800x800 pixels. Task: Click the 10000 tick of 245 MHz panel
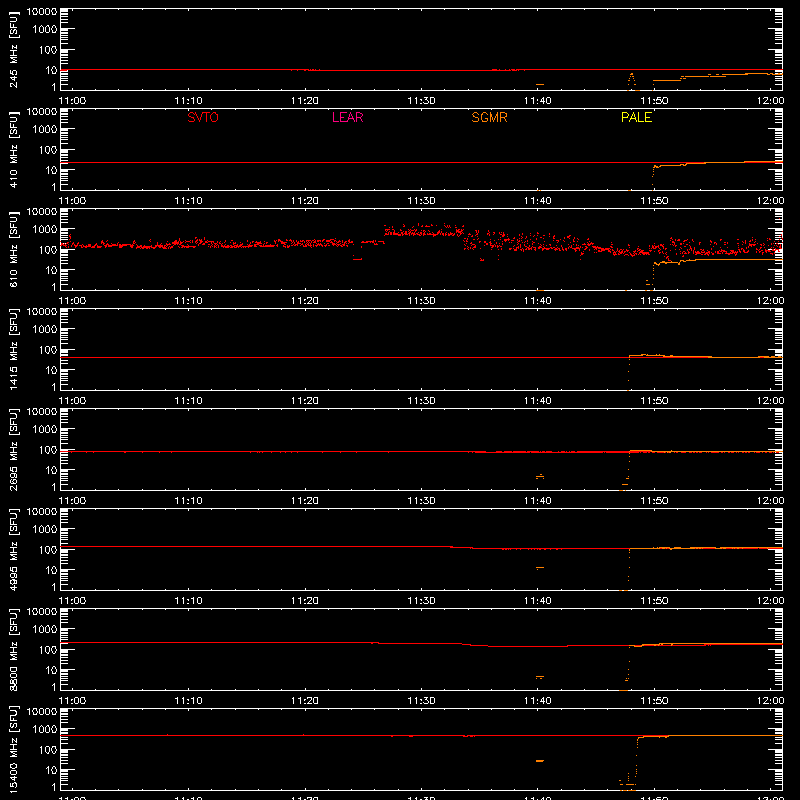[42, 12]
